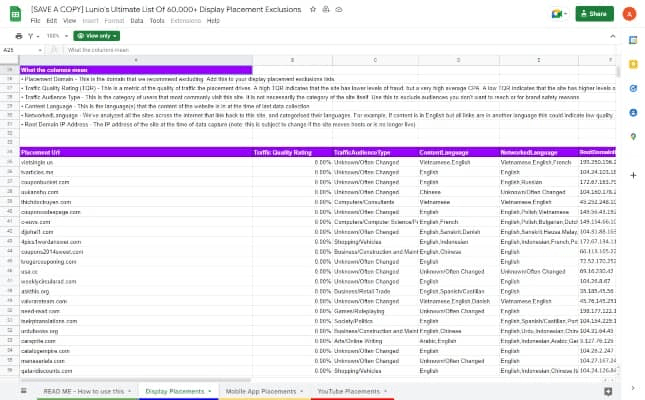Viewport: 645px width, 400px height.
Task: Open Tasks in the side panel
Action: tap(633, 88)
